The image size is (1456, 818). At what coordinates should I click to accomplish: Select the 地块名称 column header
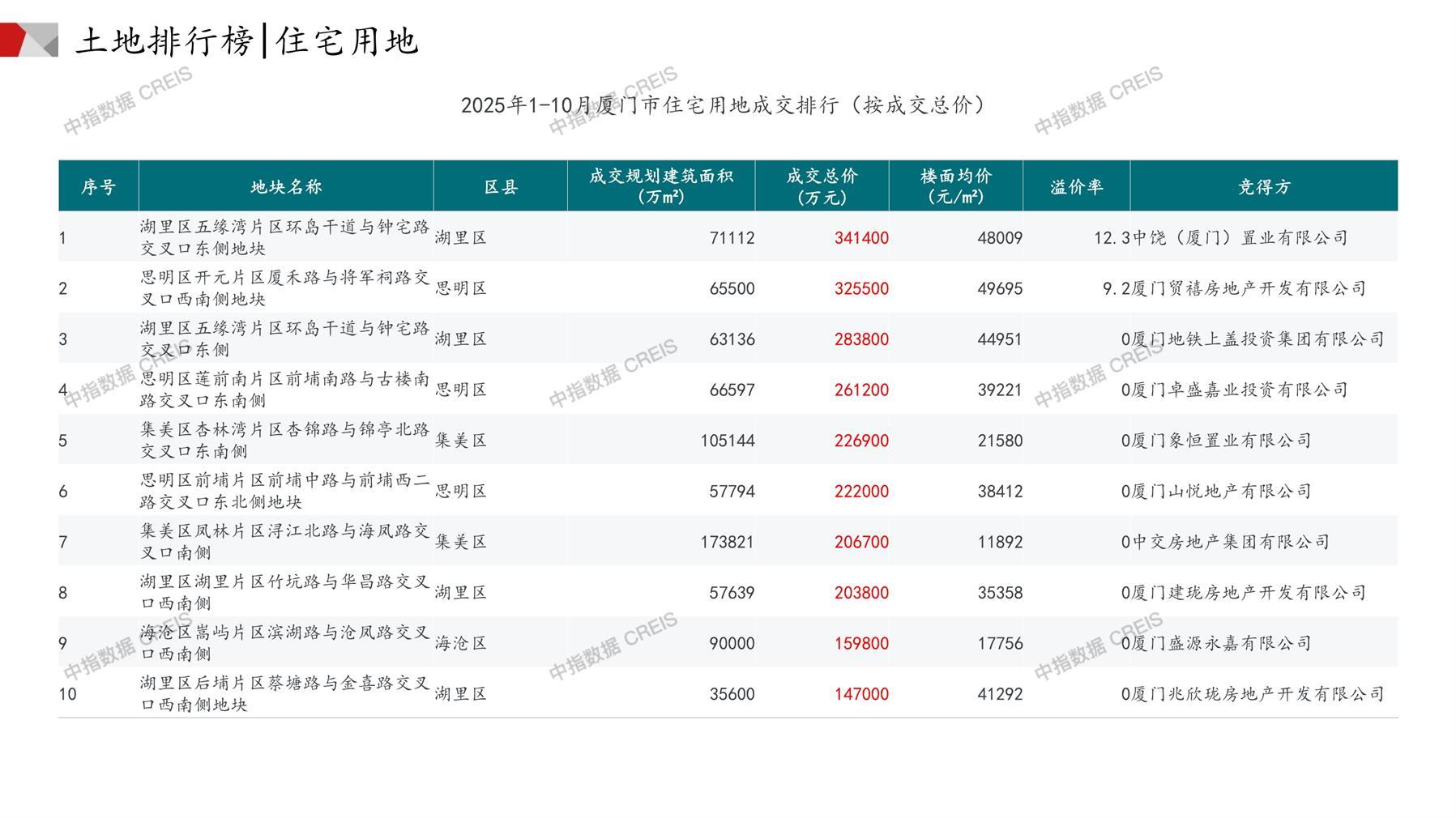tap(286, 187)
